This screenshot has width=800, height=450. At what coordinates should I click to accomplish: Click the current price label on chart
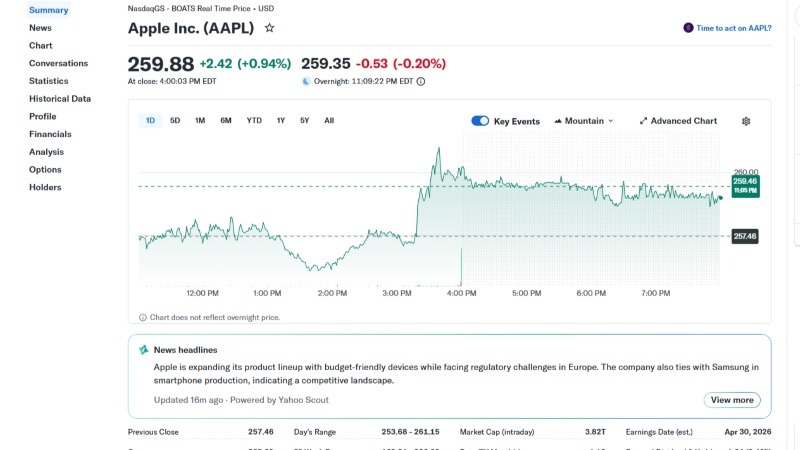745,185
